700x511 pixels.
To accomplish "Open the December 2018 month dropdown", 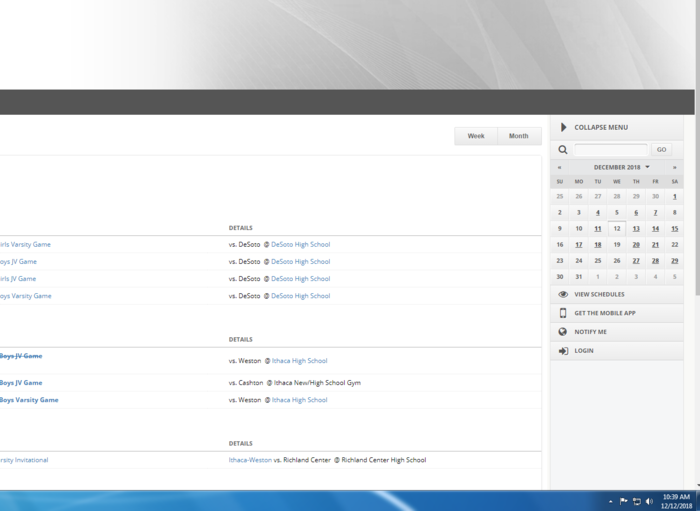I will tap(621, 167).
